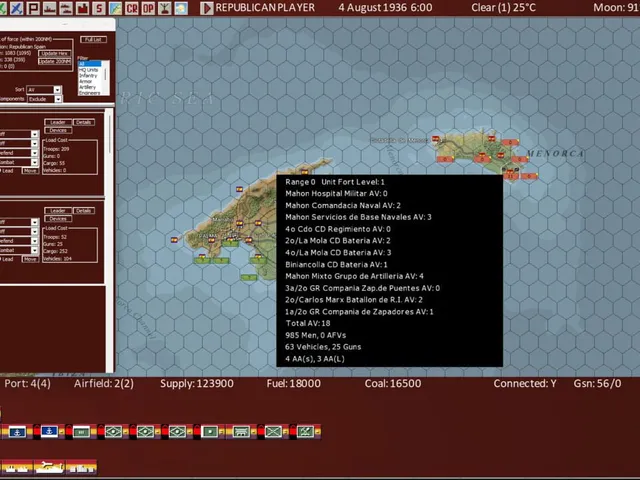Click the red arrow end-turn icon by REPUBLICAN PLAYER
640x480 pixels.
click(207, 8)
